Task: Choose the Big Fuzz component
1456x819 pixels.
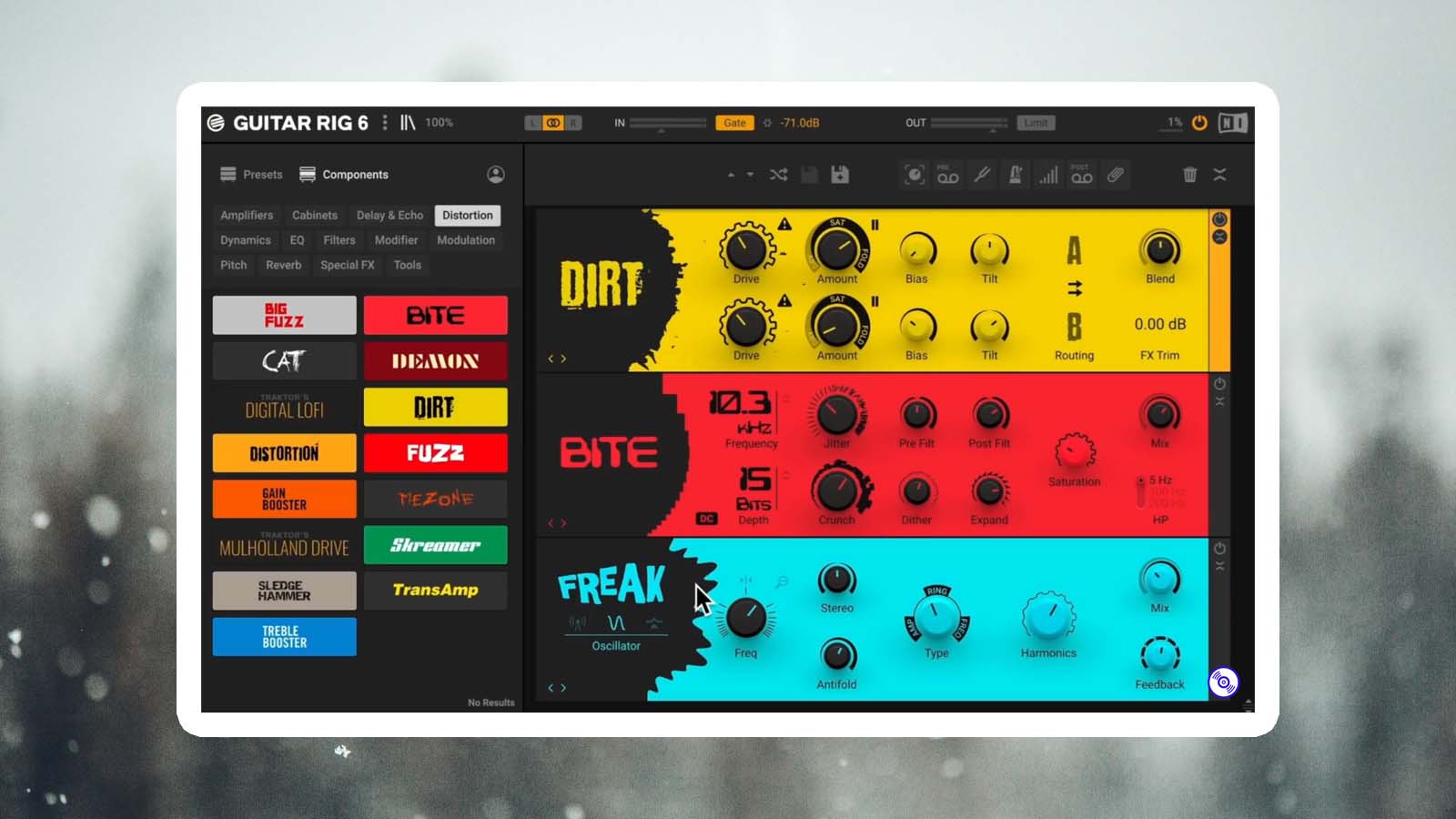Action: (285, 315)
